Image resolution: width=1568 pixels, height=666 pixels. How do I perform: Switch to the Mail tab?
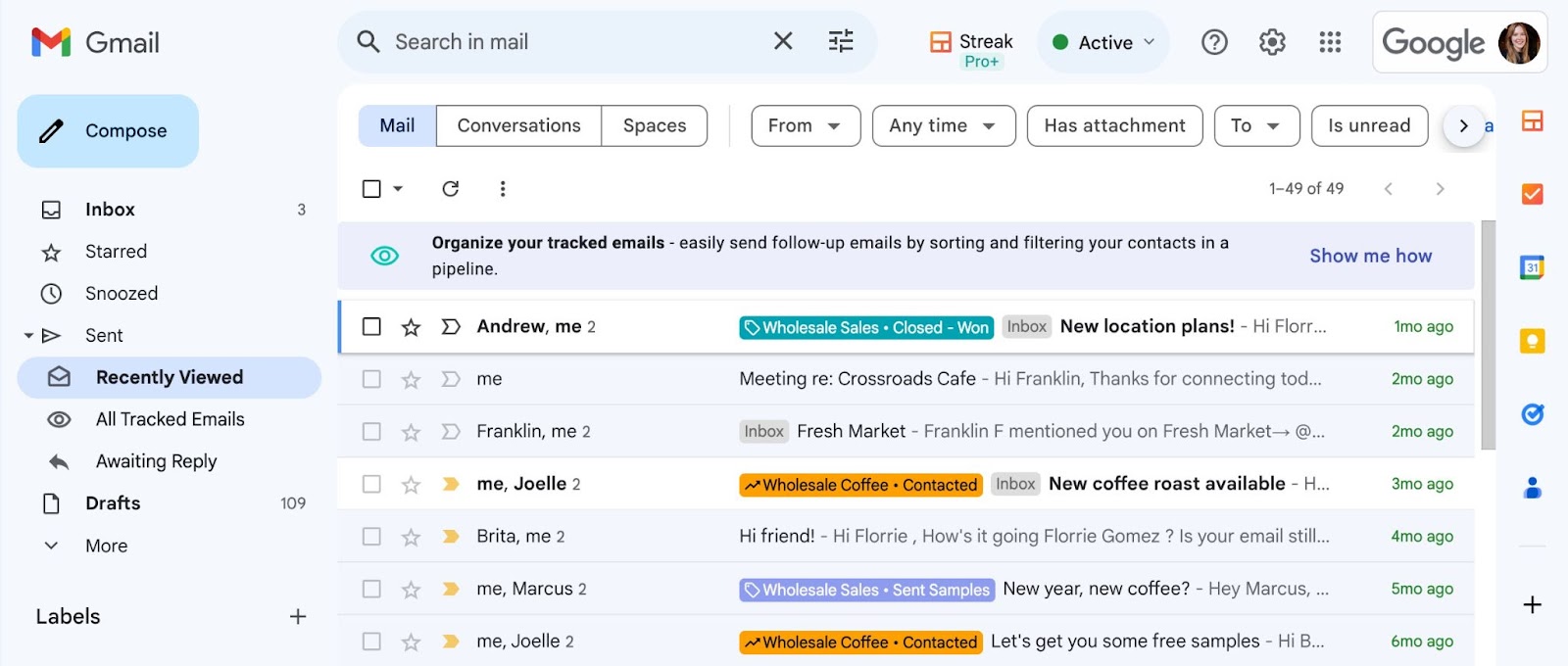click(397, 125)
